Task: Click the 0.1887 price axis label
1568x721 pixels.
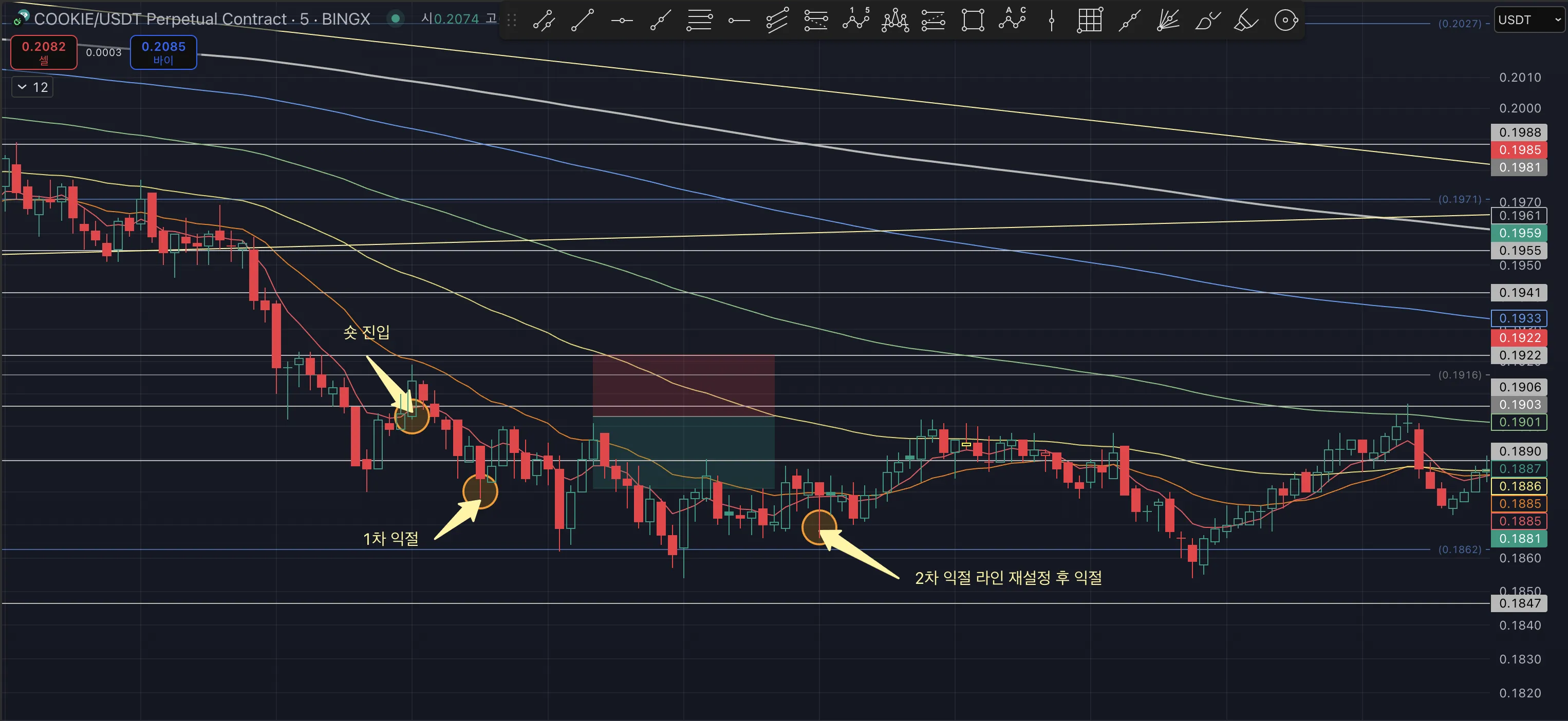Action: point(1519,469)
